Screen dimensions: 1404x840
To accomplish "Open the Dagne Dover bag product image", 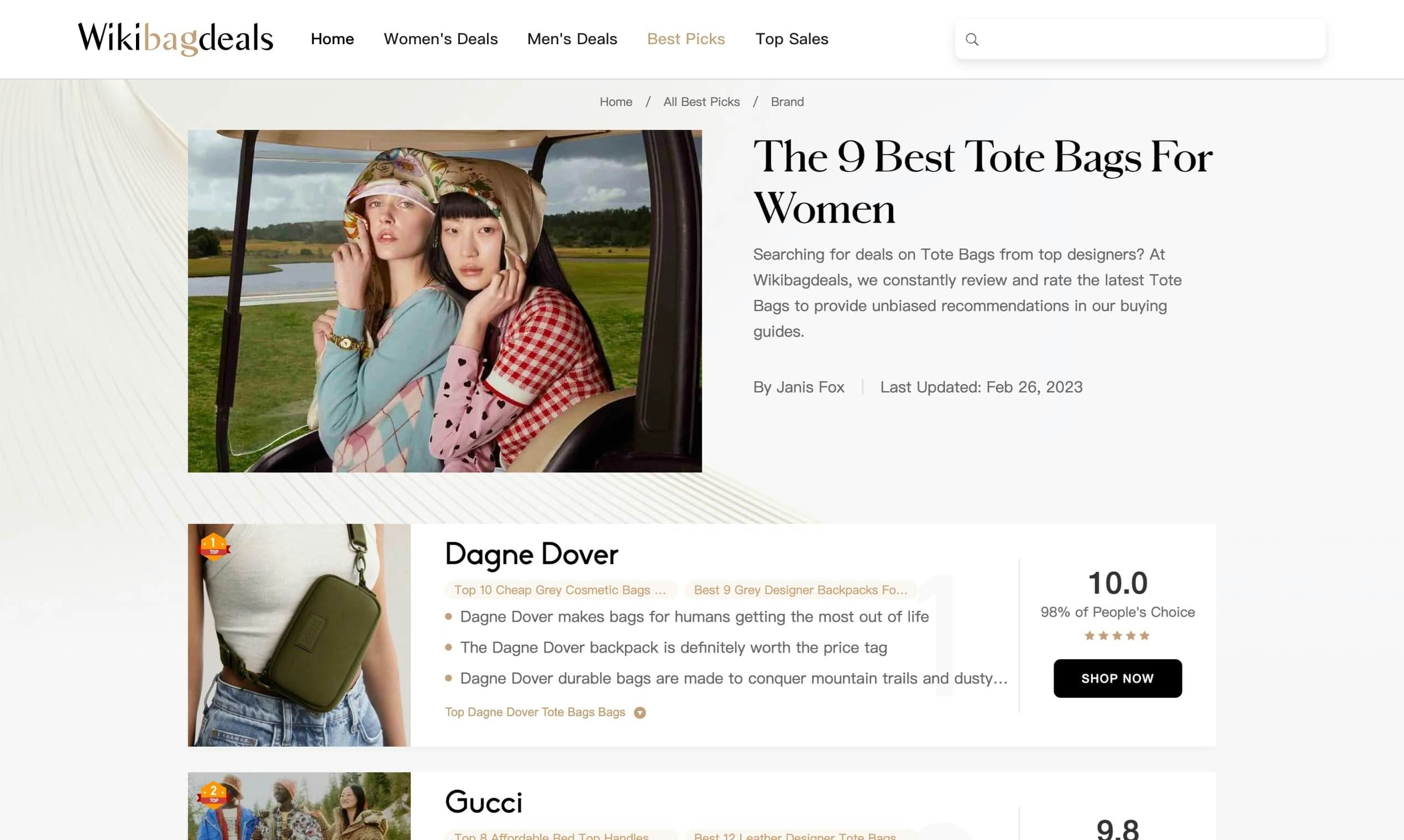I will 299,634.
